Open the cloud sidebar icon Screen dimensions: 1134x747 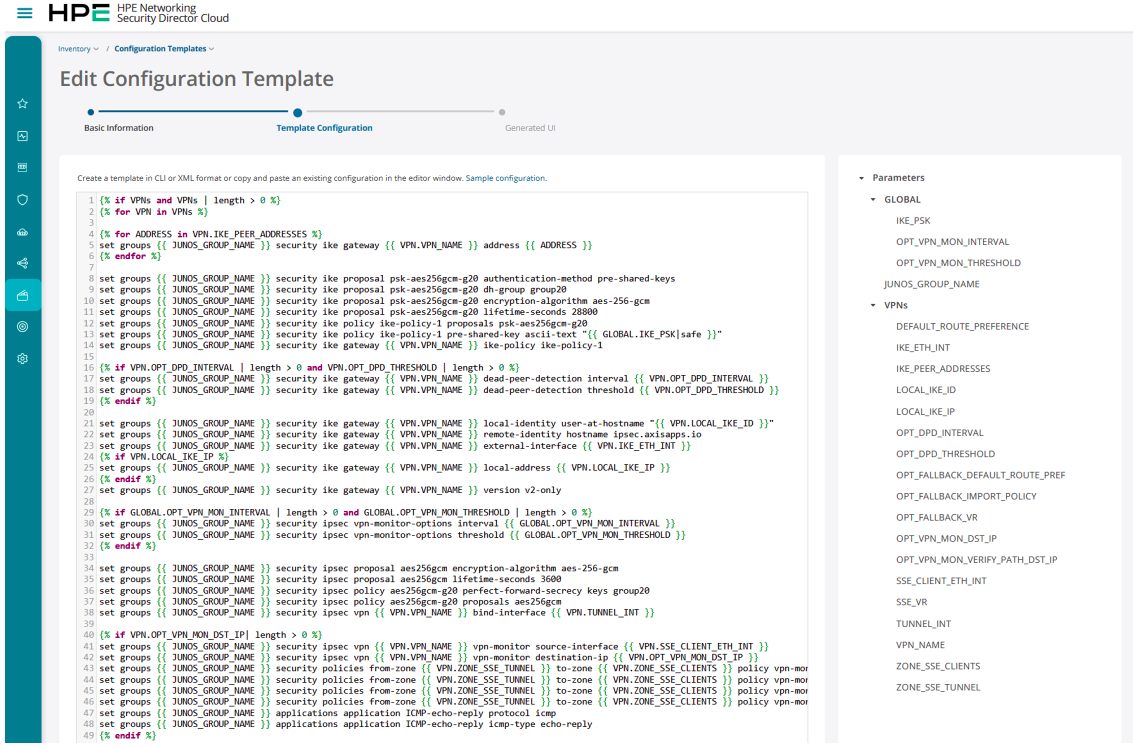pos(22,232)
